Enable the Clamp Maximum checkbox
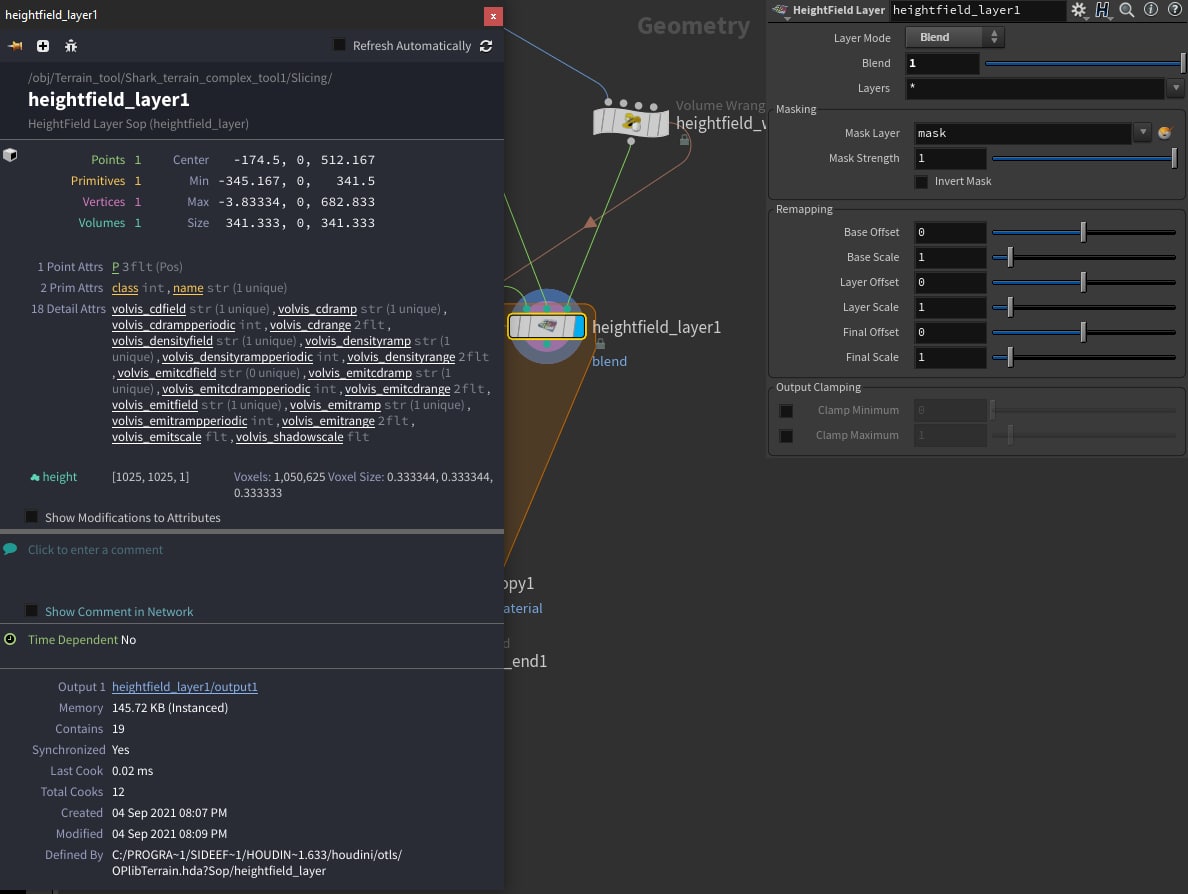Viewport: 1188px width, 894px height. pos(786,436)
